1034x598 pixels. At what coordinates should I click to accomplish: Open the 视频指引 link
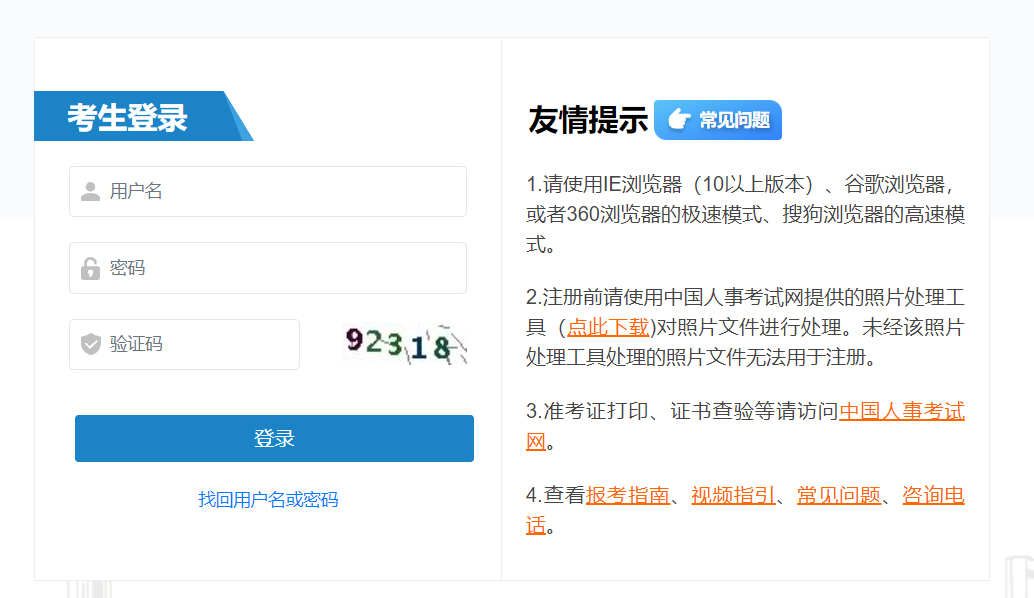click(x=733, y=495)
